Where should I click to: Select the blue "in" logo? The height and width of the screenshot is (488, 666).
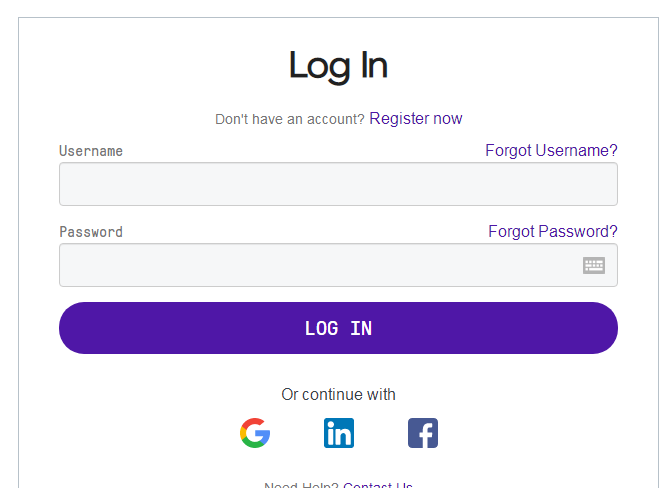tap(339, 433)
